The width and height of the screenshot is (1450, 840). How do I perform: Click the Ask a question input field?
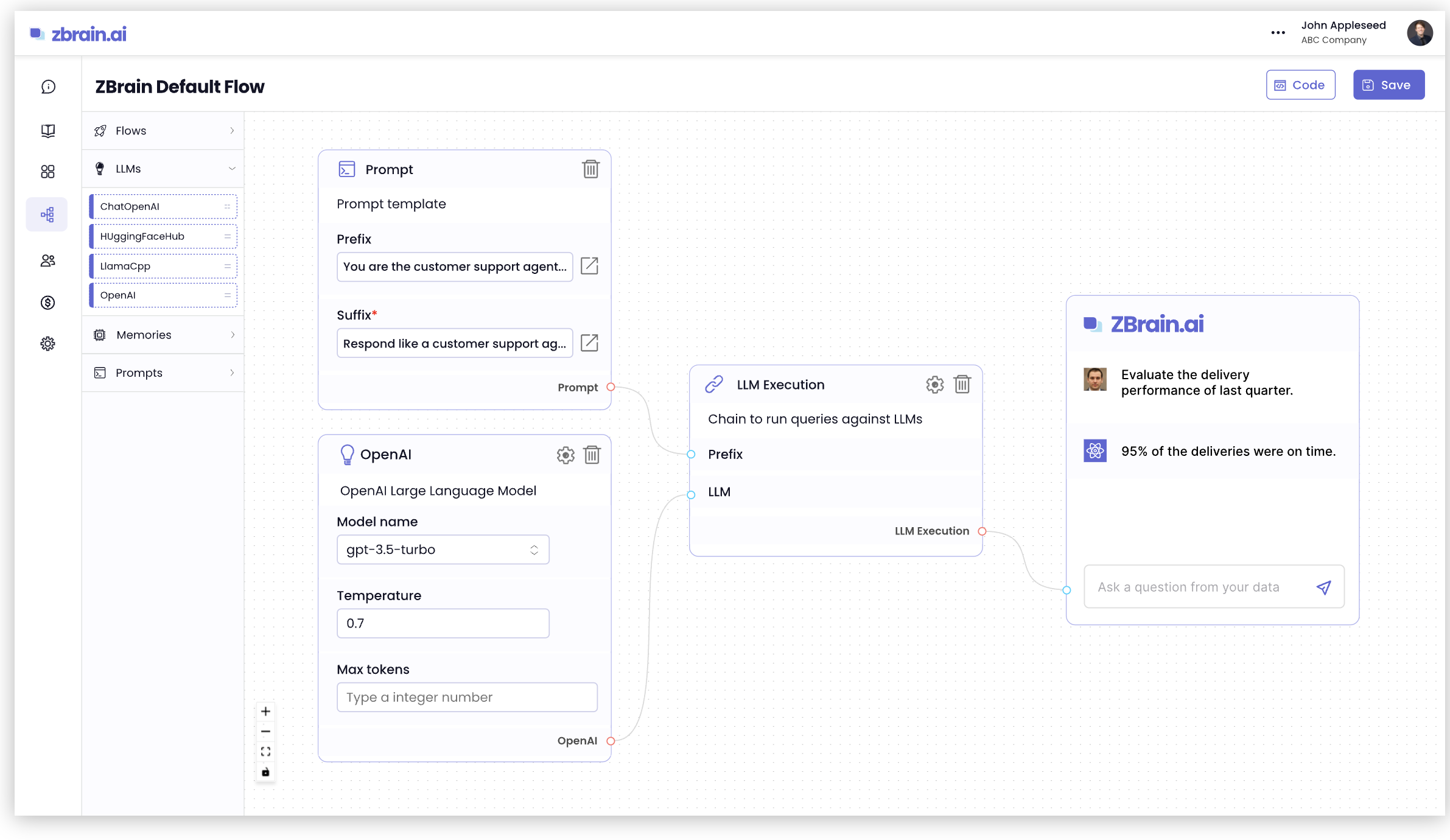[x=1193, y=587]
